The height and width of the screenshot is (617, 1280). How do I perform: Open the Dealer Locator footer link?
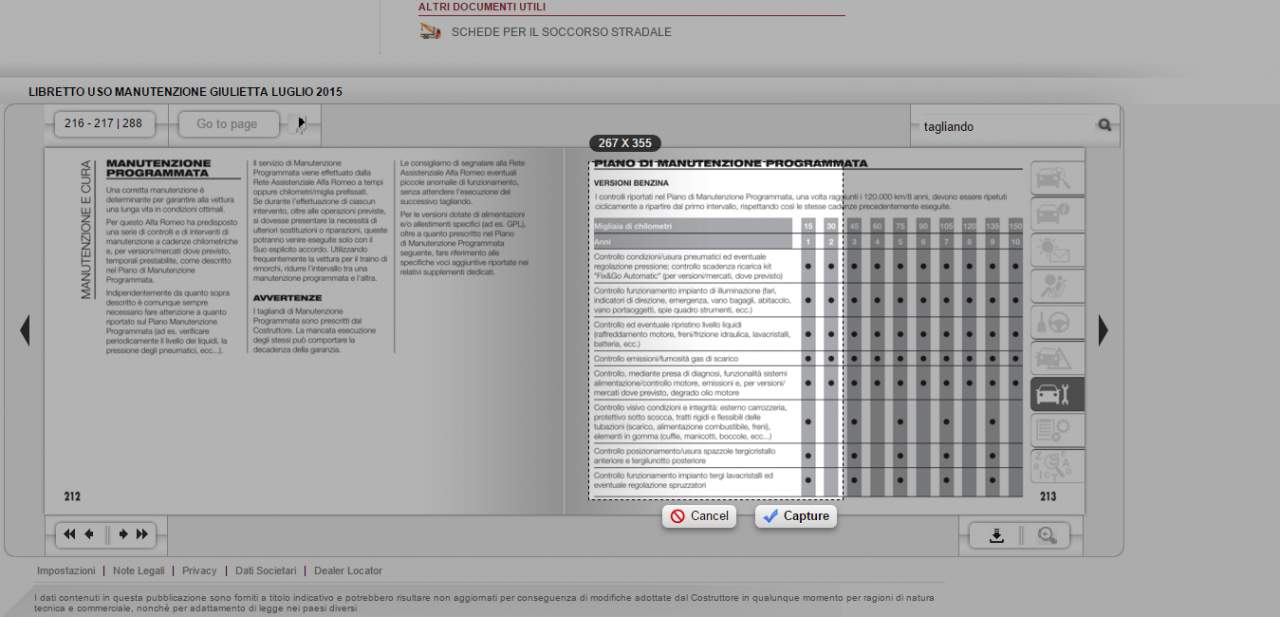348,570
